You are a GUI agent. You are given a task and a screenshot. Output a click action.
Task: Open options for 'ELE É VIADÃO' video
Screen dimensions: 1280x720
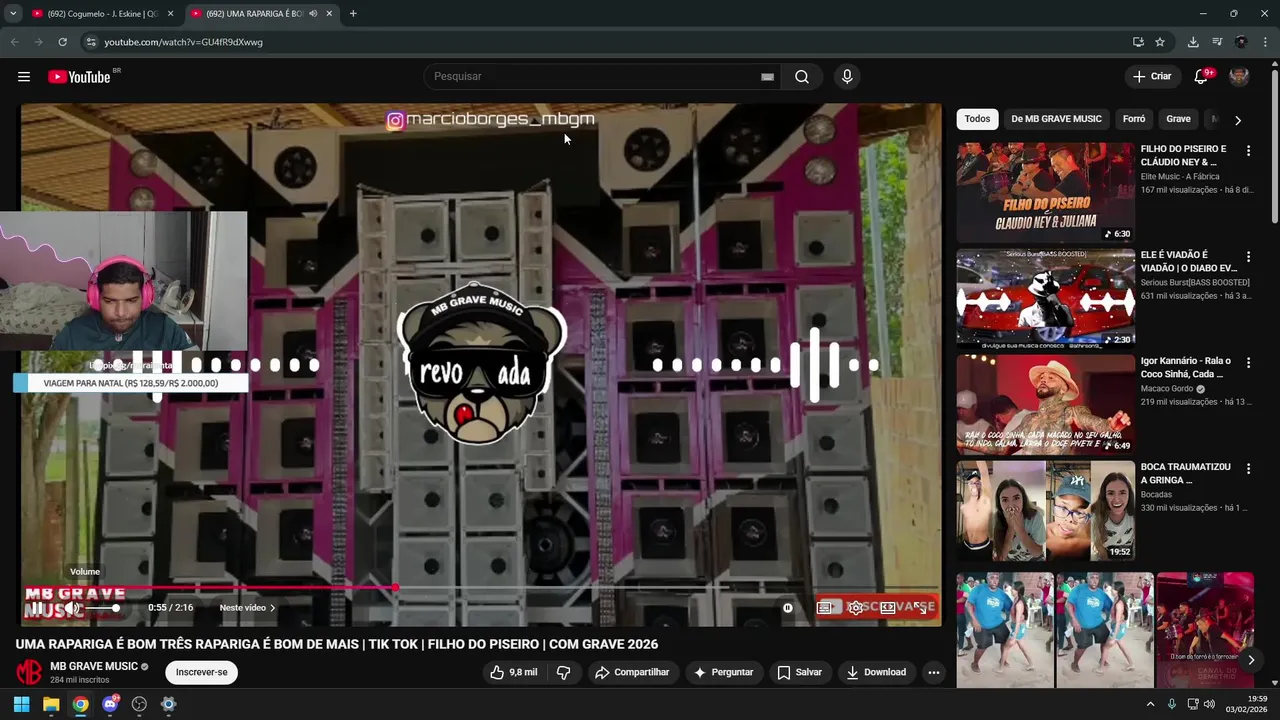pyautogui.click(x=1248, y=257)
